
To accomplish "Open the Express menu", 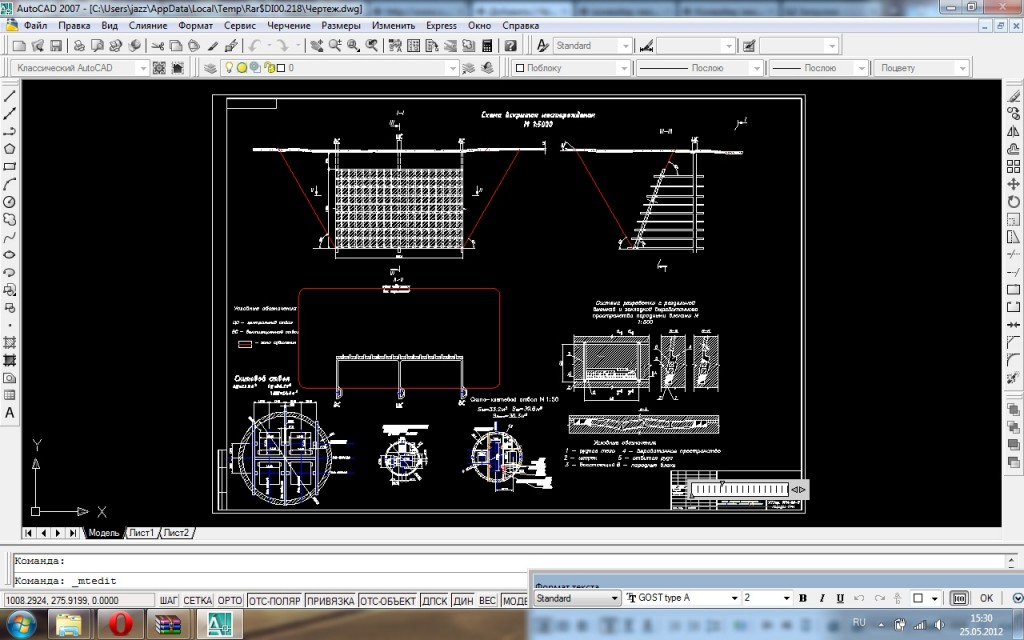I will 441,25.
